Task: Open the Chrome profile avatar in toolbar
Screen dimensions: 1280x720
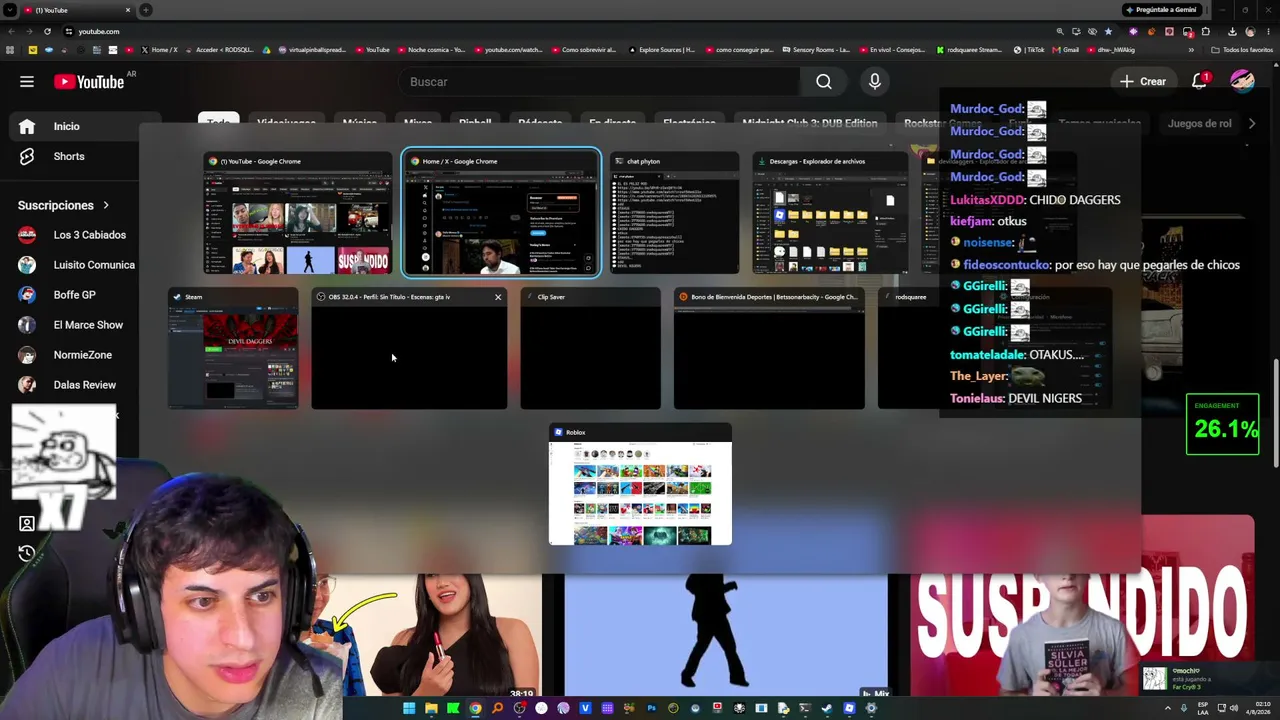Action: (1250, 31)
